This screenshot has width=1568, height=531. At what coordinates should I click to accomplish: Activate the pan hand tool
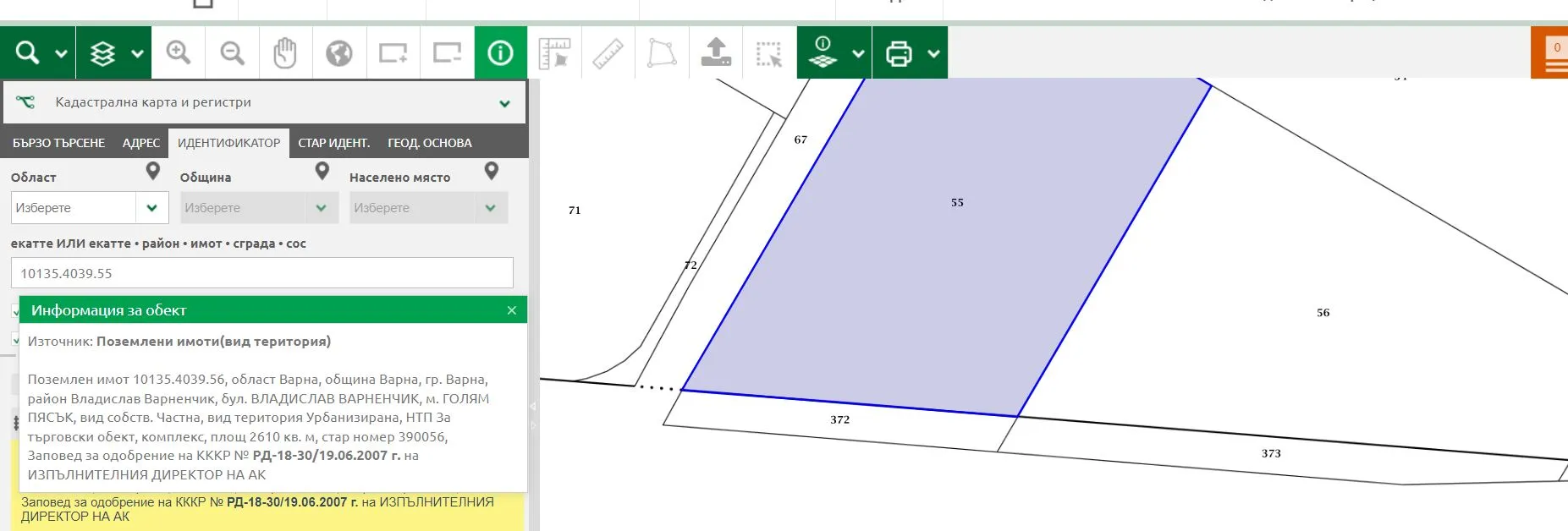point(285,53)
